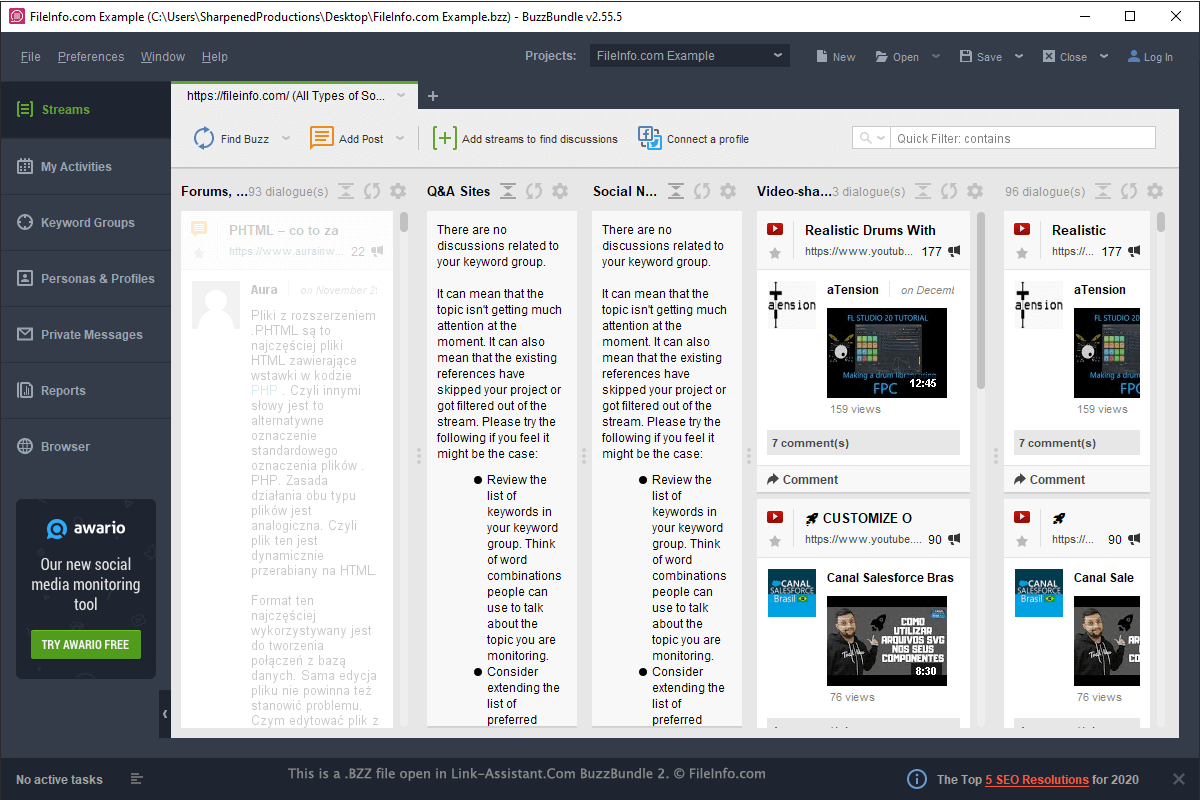Open the Preferences menu
The image size is (1200, 800).
coord(91,57)
